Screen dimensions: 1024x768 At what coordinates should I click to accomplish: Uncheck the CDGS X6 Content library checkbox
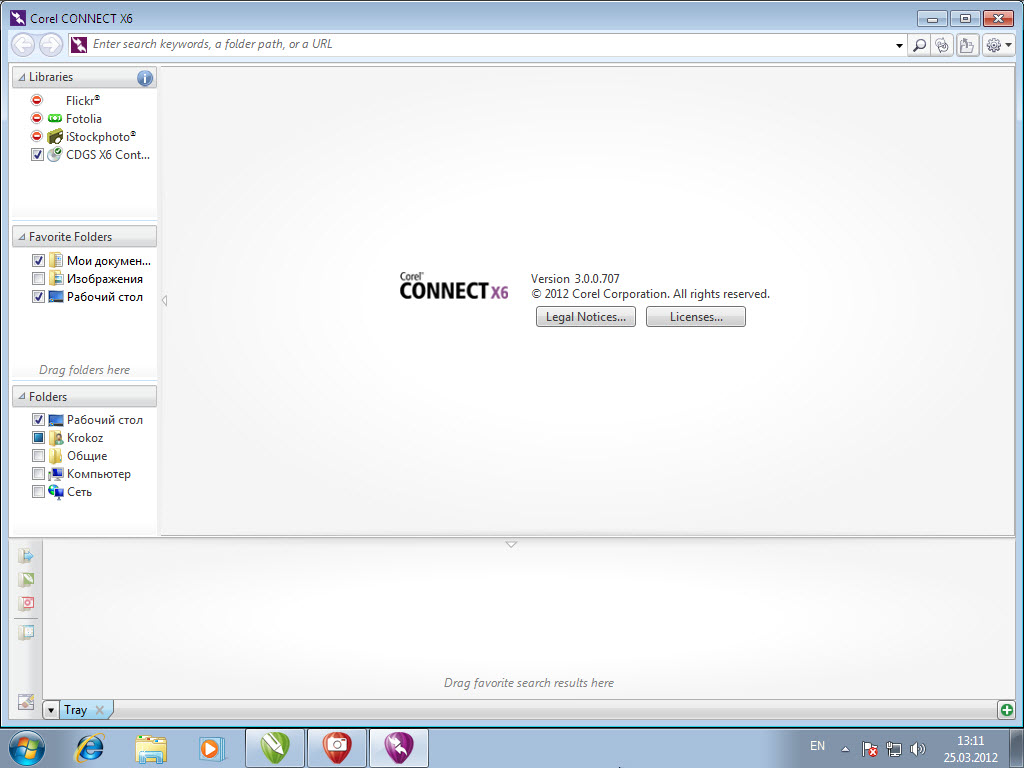[x=38, y=155]
